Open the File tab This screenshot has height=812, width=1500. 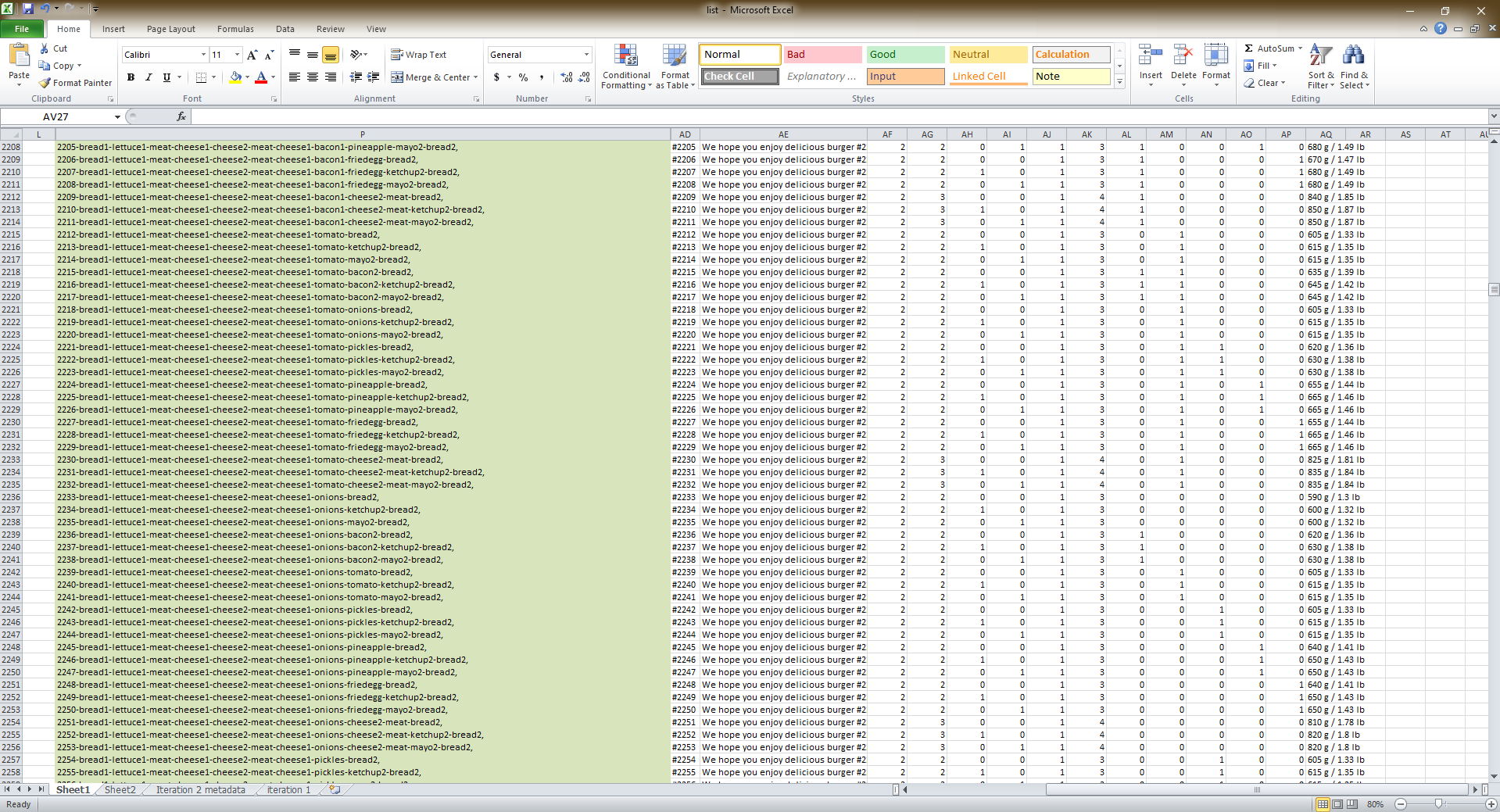[x=22, y=29]
